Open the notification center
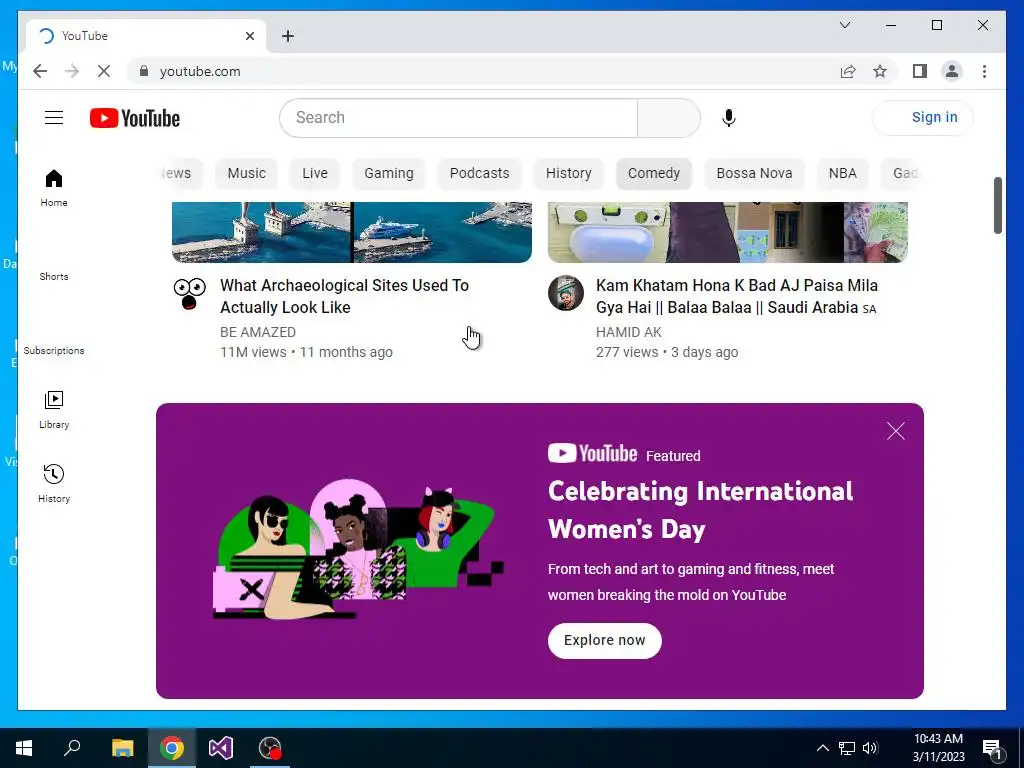 click(992, 748)
